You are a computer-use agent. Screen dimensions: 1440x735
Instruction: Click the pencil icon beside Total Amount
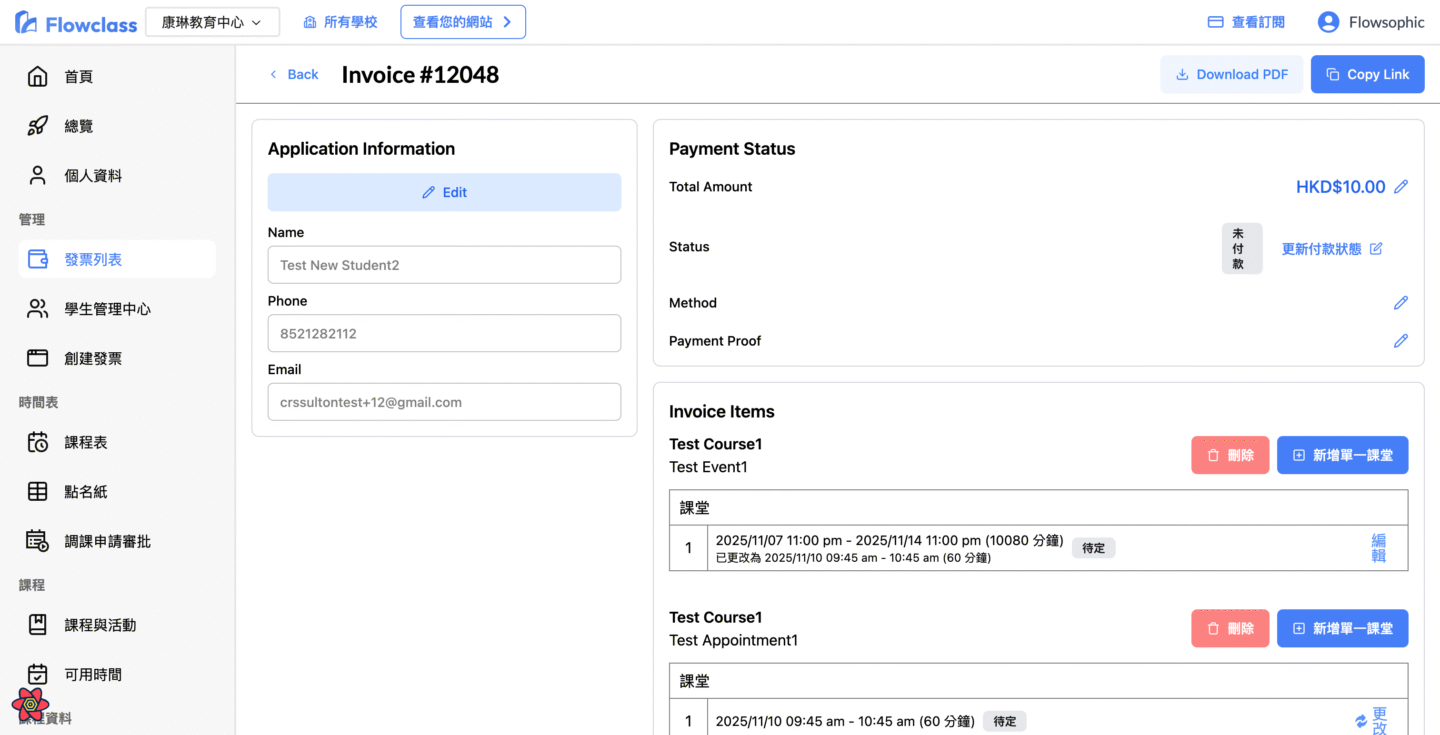point(1401,187)
